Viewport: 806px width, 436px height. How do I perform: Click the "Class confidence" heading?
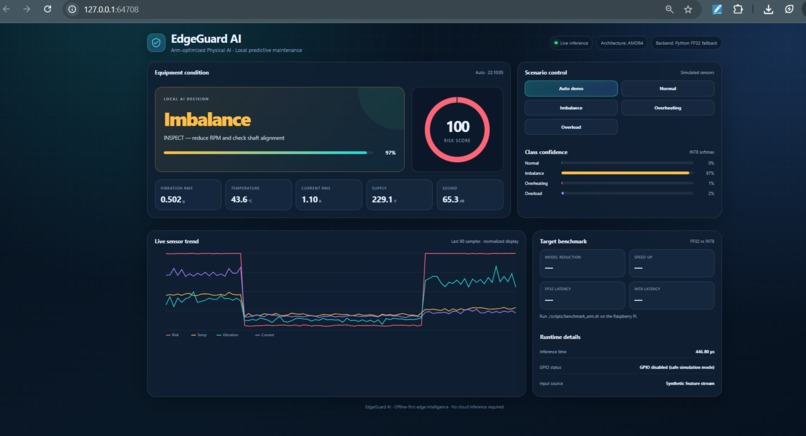(x=546, y=152)
